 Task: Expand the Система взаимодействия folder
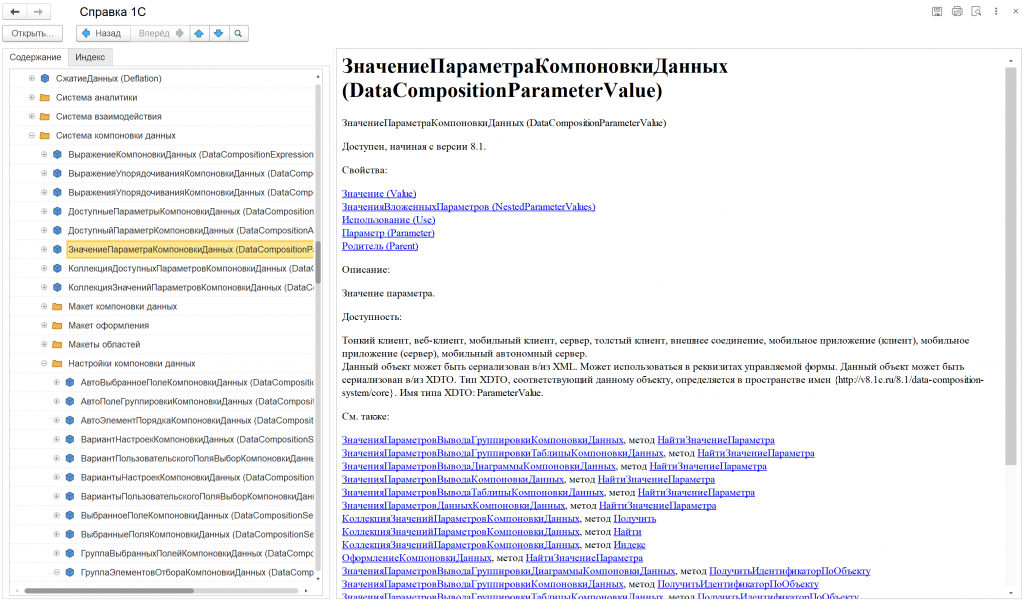(31, 116)
